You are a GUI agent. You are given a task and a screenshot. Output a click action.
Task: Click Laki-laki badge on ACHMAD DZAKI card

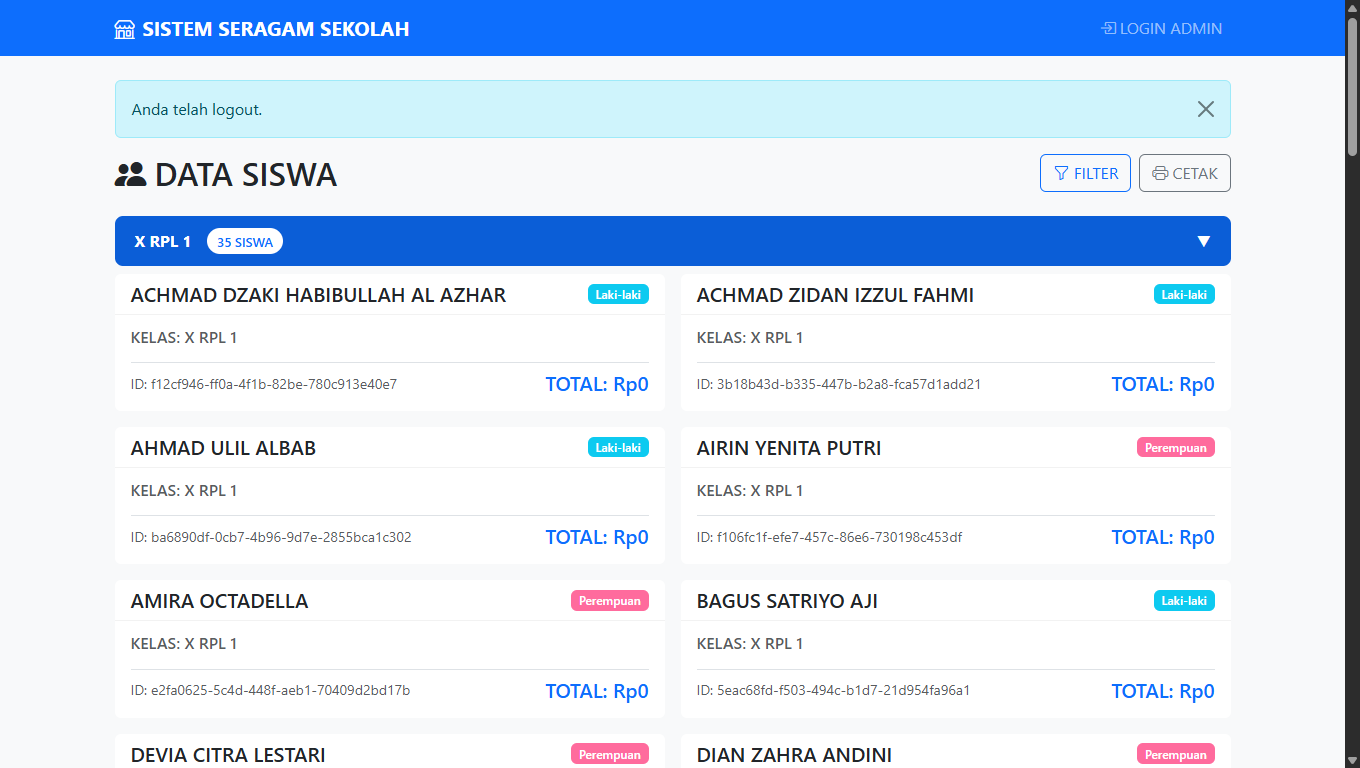(618, 294)
